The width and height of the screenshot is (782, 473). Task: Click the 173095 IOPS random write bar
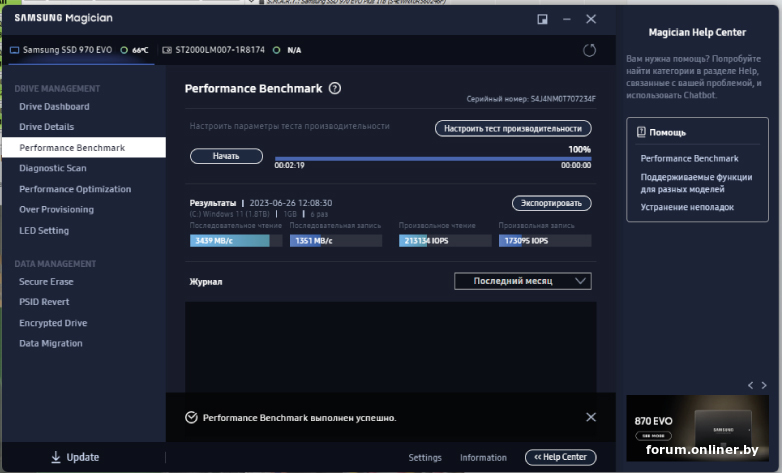click(x=545, y=240)
